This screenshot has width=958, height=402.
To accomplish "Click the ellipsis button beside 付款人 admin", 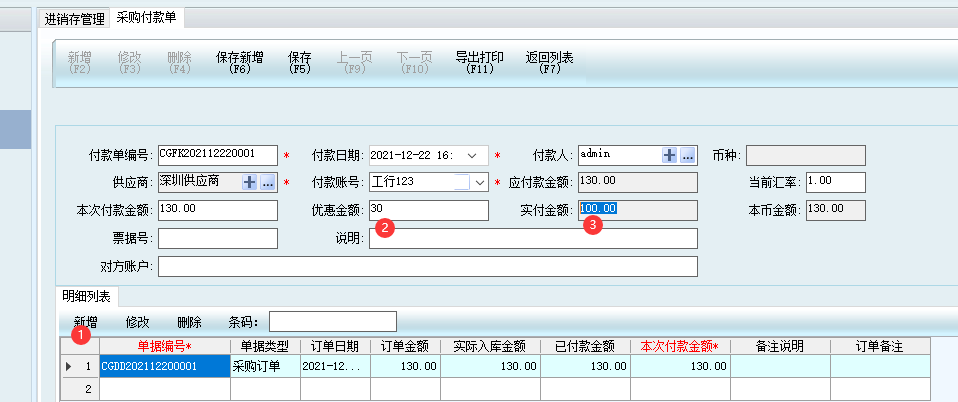I will click(x=687, y=155).
